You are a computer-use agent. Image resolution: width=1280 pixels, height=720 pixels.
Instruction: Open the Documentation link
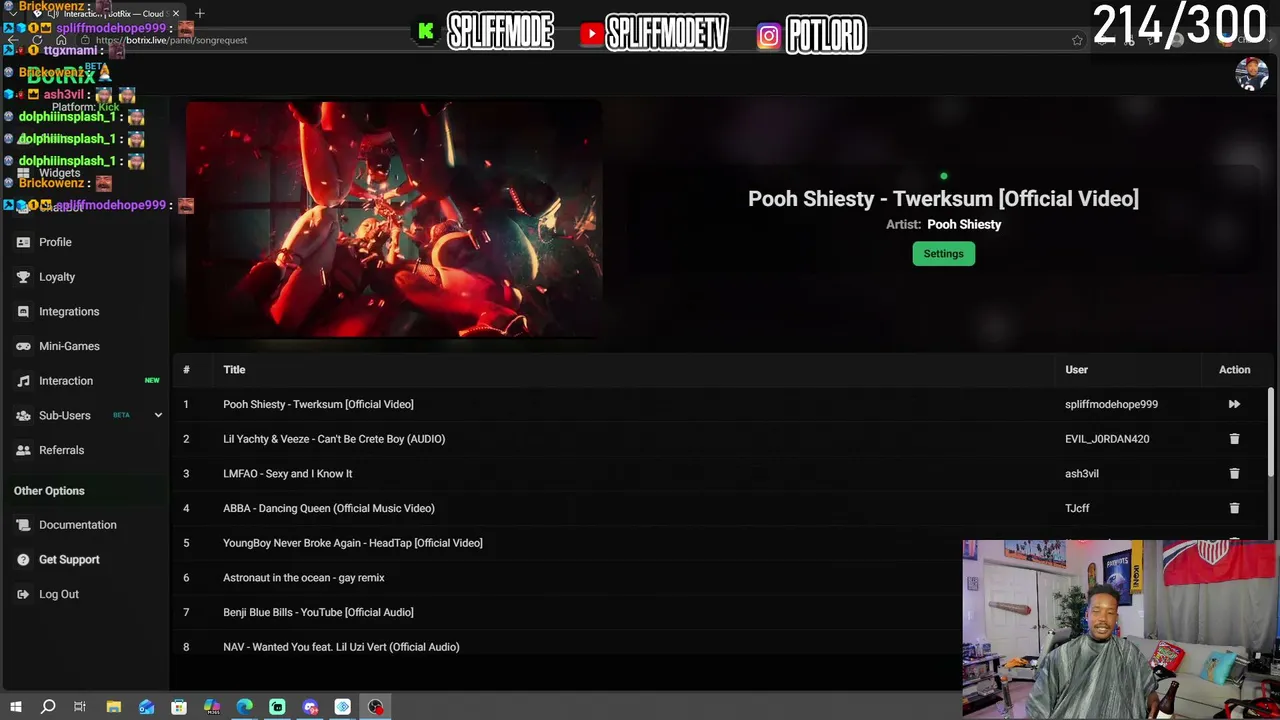(78, 525)
